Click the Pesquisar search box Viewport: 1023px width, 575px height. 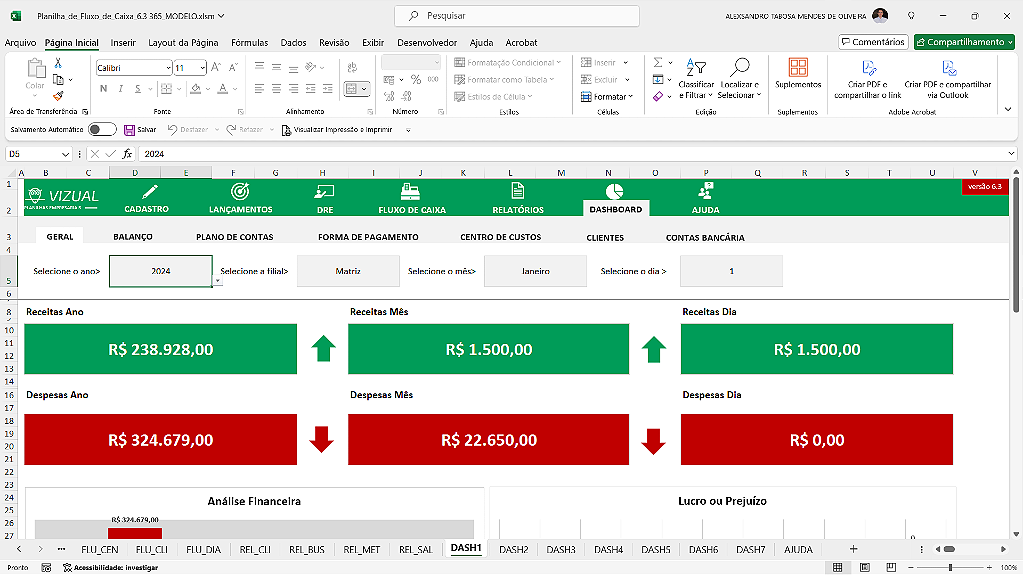click(x=517, y=16)
